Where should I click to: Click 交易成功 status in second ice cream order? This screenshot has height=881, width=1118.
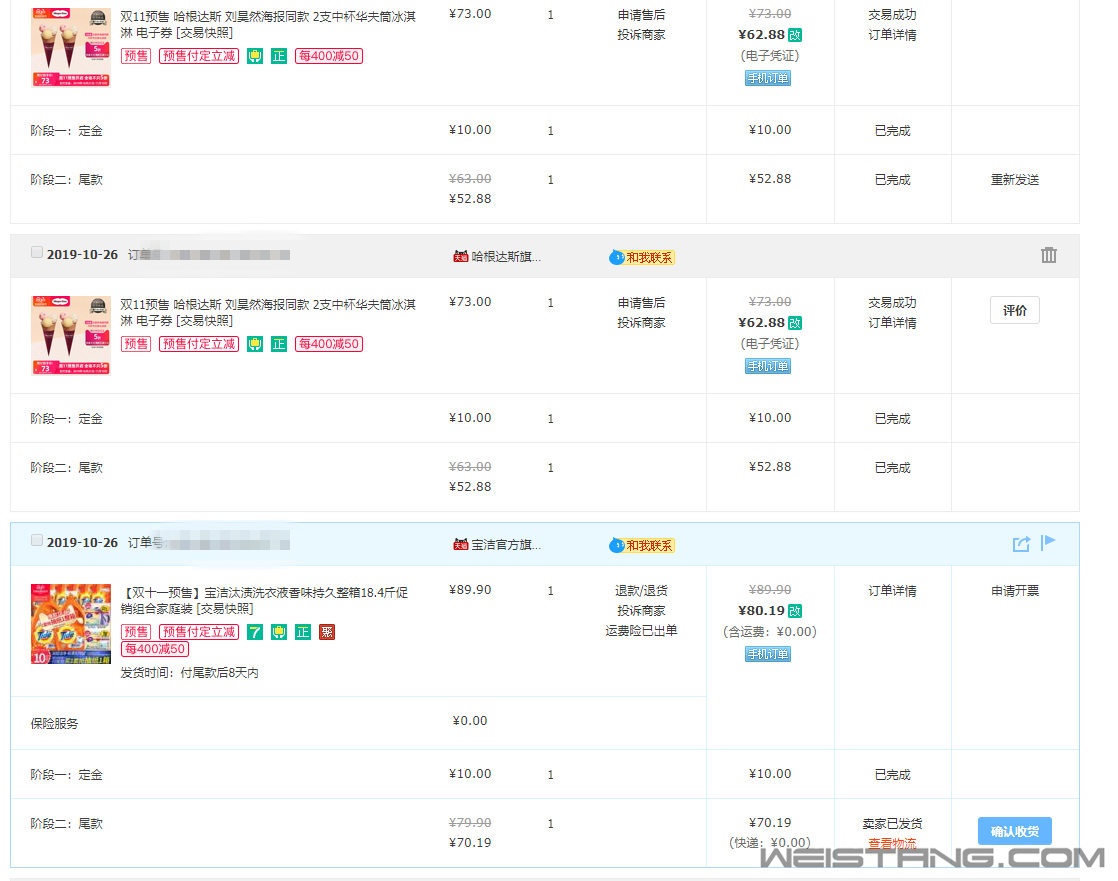point(892,303)
